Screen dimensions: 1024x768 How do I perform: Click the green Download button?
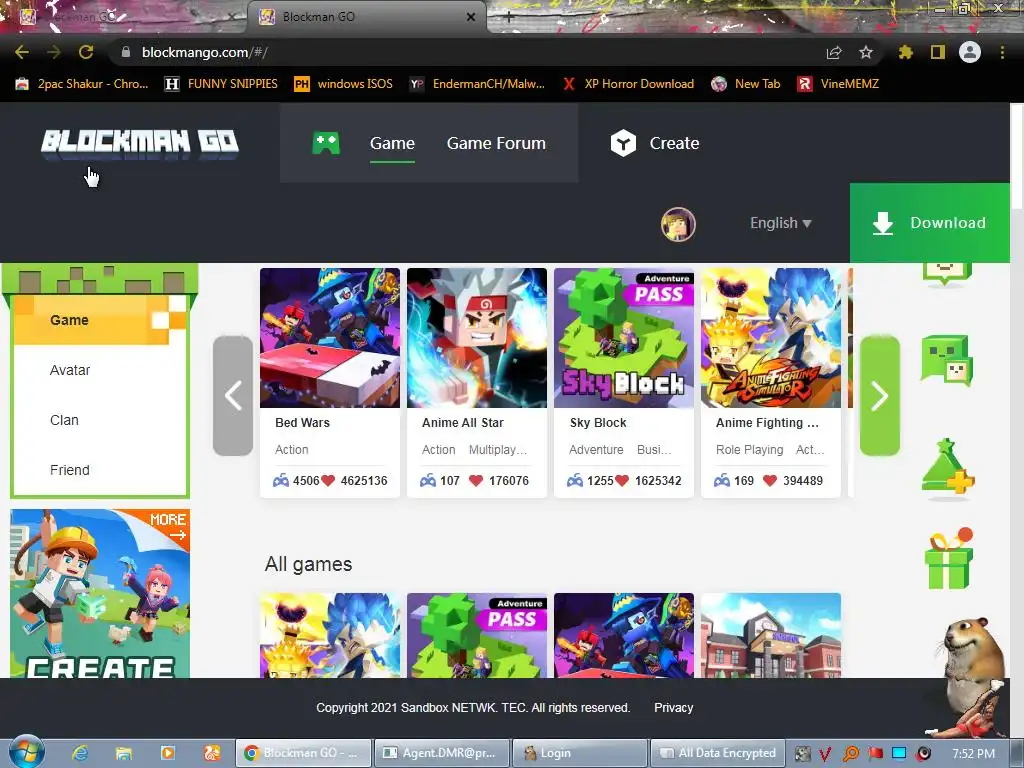pyautogui.click(x=929, y=223)
